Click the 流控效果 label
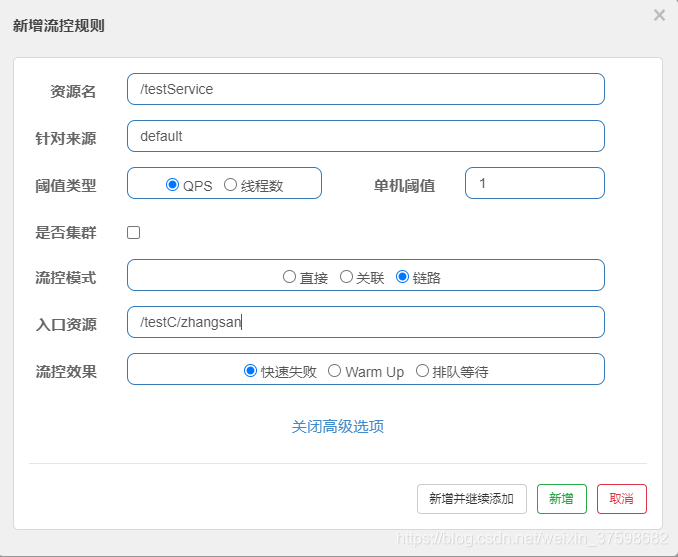 click(x=66, y=371)
